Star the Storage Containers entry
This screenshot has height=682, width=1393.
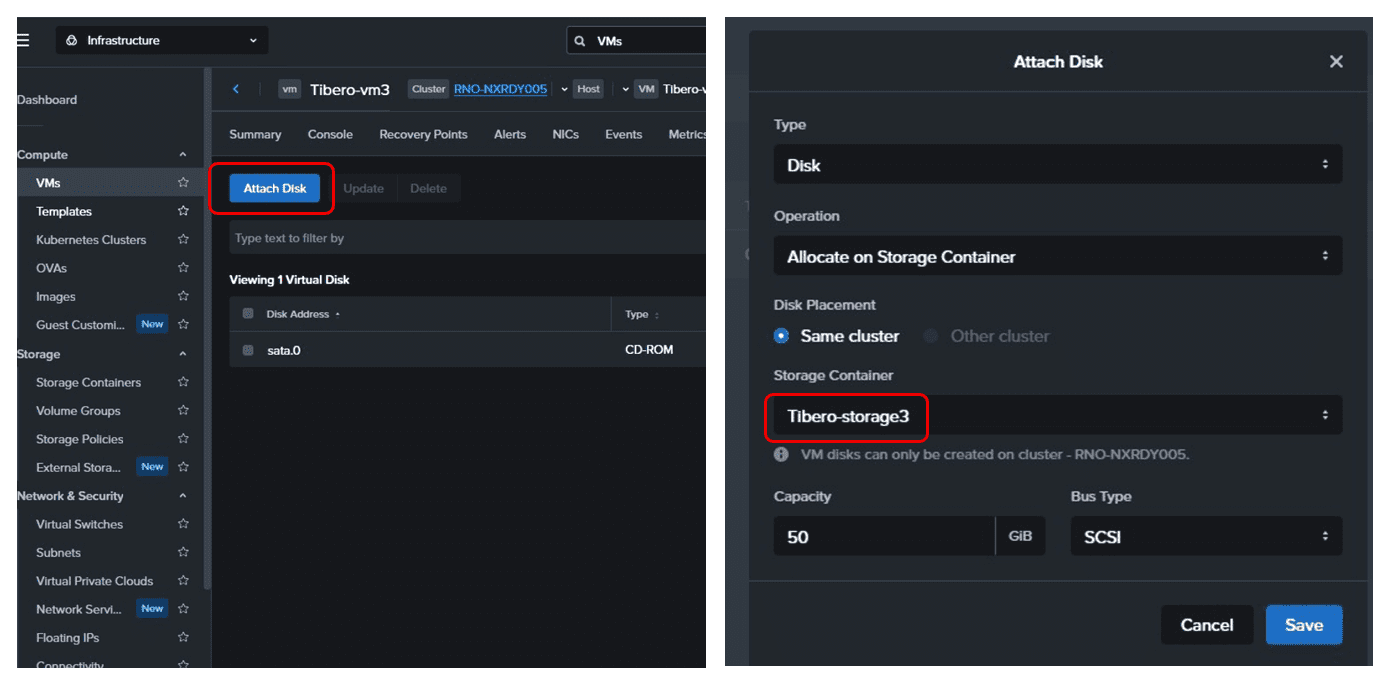coord(183,382)
